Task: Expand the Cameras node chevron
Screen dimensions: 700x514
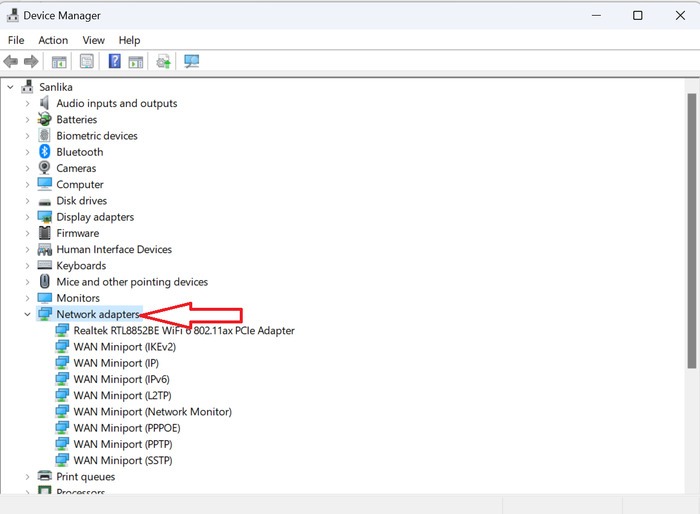Action: [27, 168]
